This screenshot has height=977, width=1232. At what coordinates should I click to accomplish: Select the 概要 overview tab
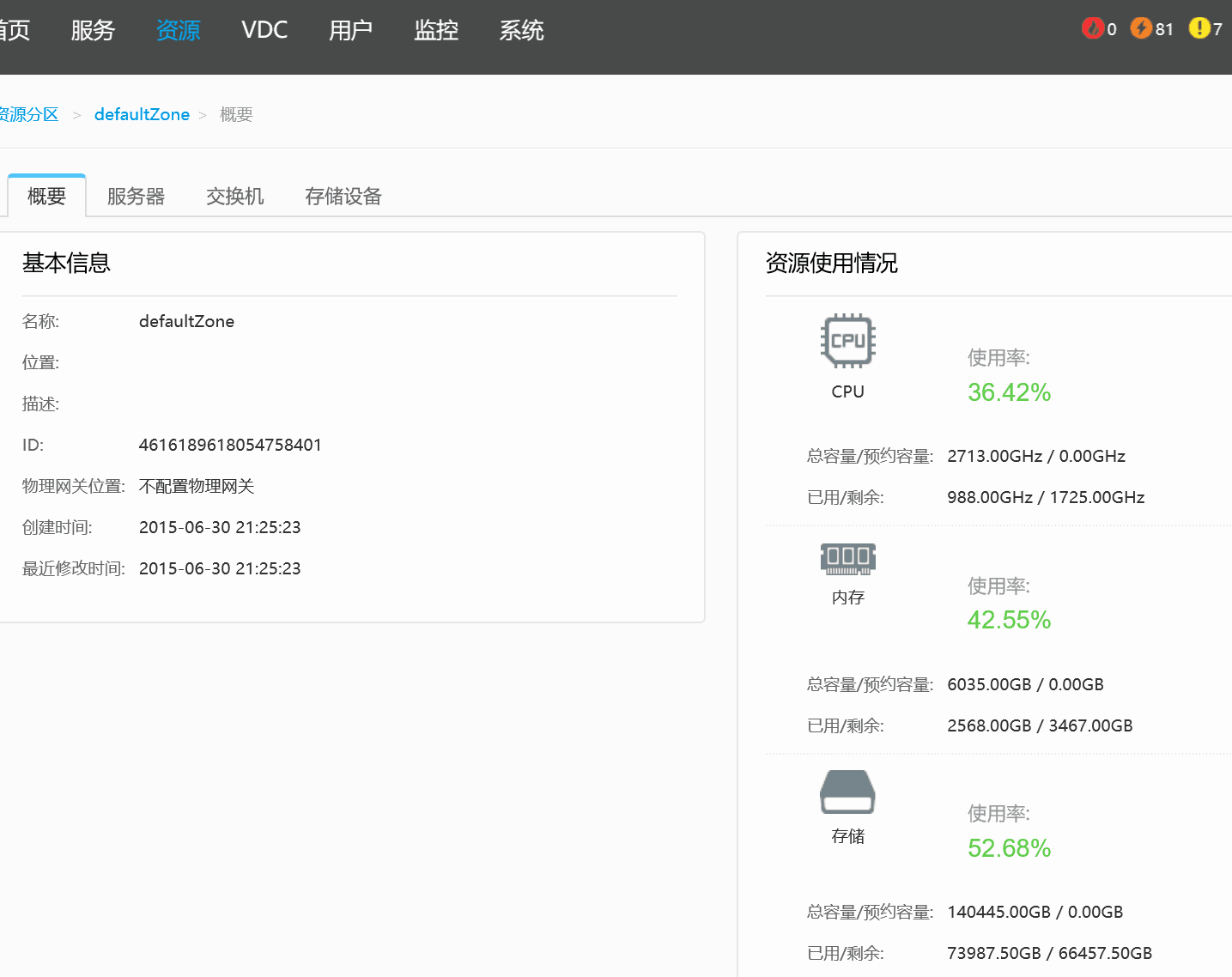[x=46, y=197]
